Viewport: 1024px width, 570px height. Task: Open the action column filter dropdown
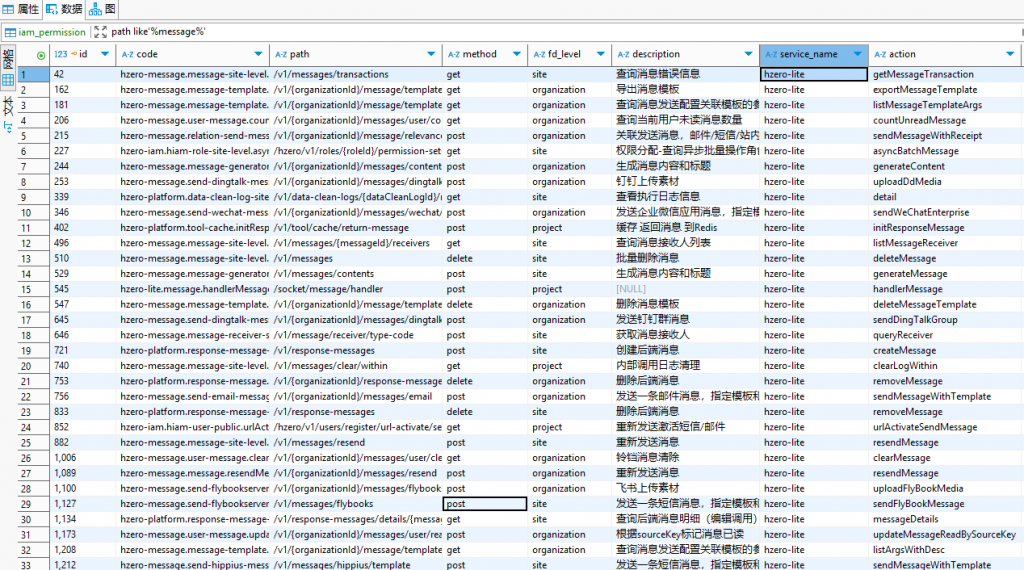pyautogui.click(x=1016, y=54)
